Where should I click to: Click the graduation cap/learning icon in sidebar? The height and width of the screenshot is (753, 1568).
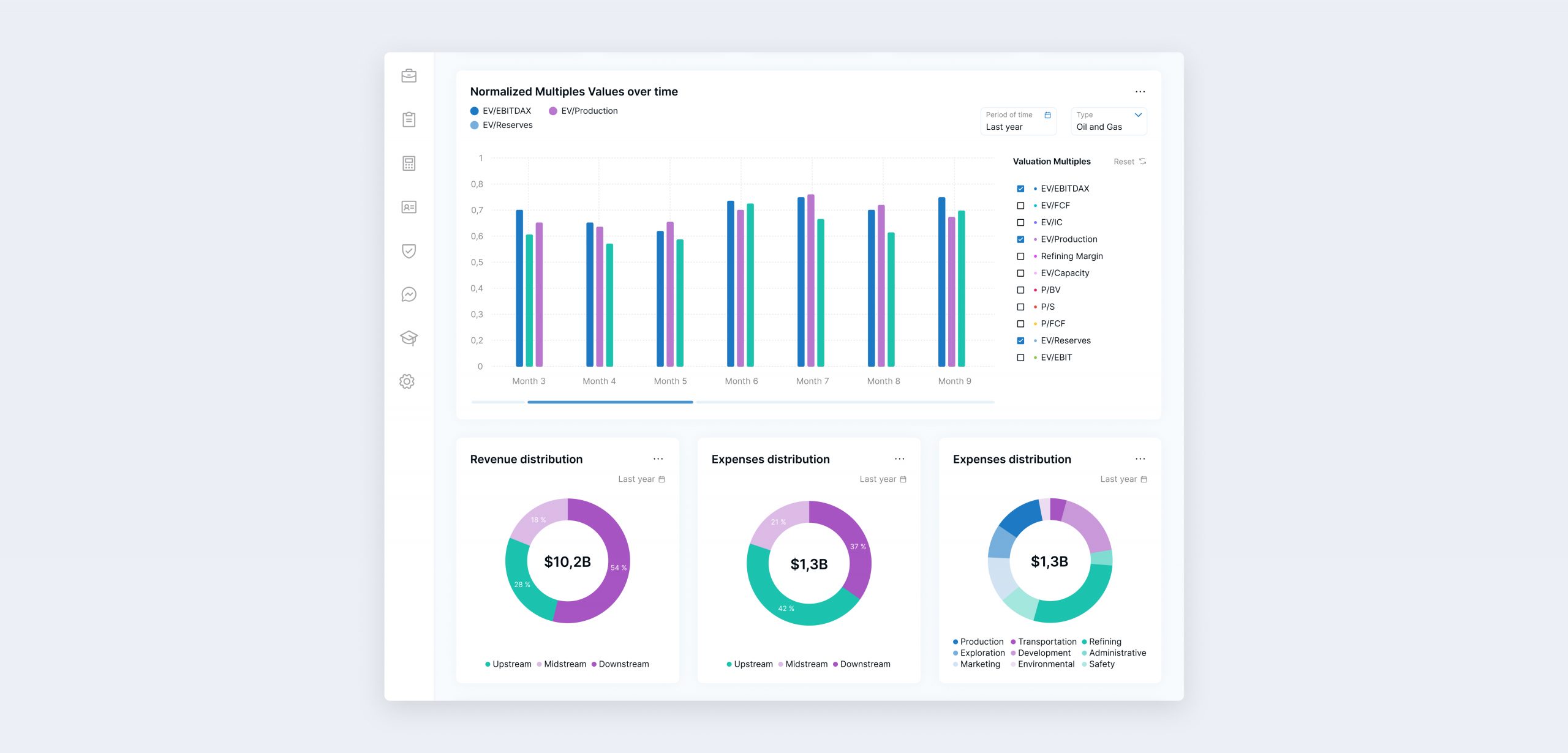(x=409, y=337)
